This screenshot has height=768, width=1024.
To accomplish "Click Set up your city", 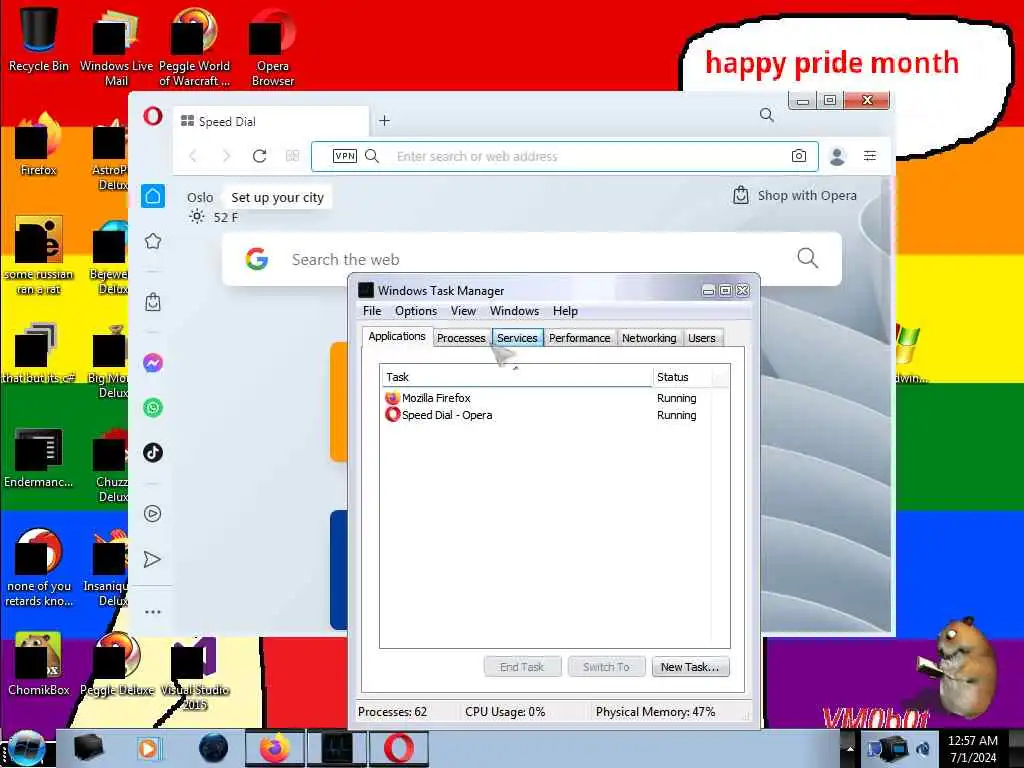I will tap(277, 197).
